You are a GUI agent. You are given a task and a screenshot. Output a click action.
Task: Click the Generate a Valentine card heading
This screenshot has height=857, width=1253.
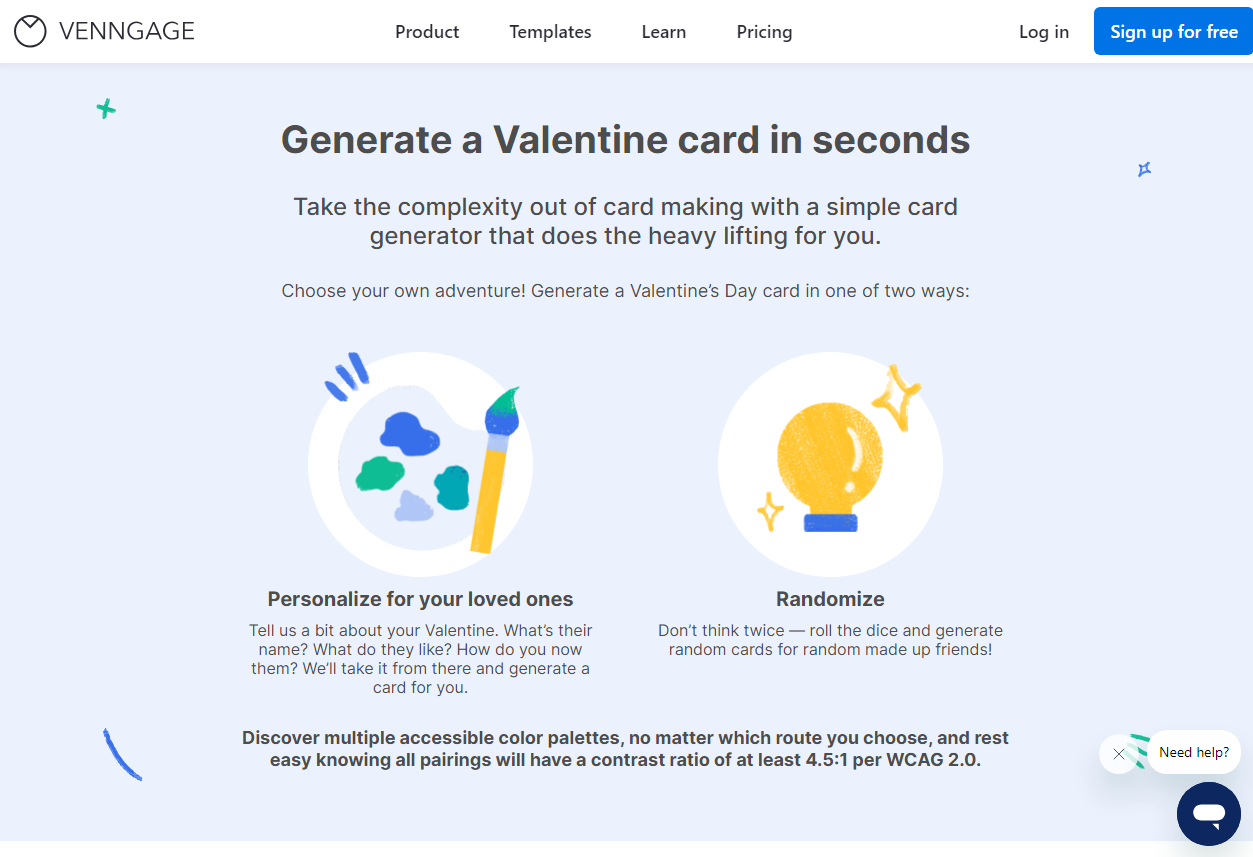[x=625, y=139]
